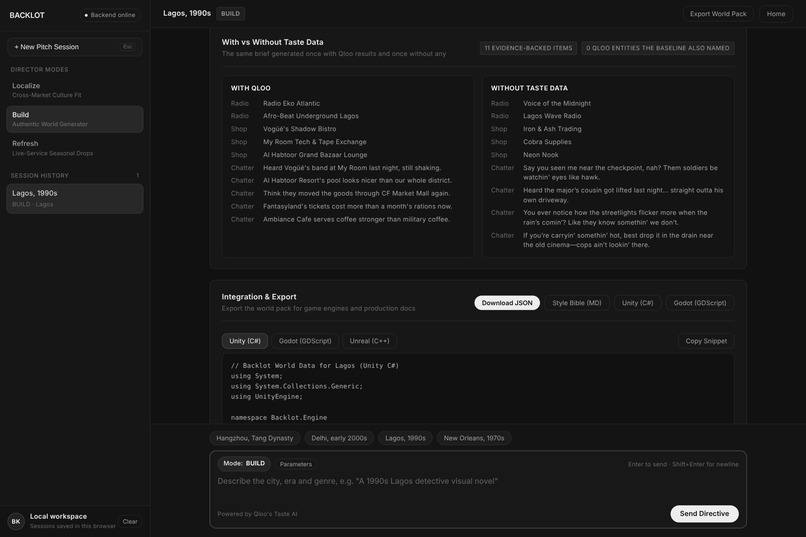Send the directive
Viewport: 806px width, 537px height.
(x=704, y=513)
